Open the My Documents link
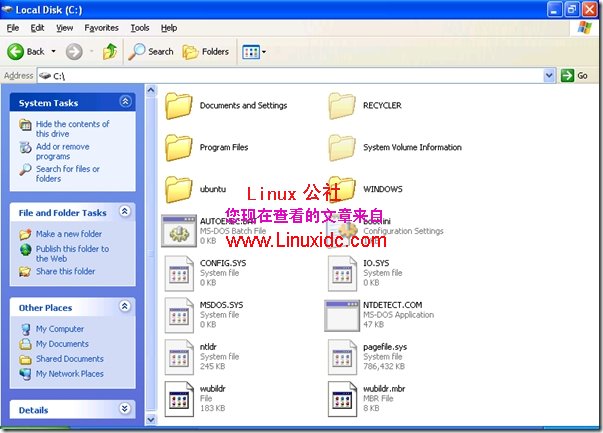Screen dimensions: 603x433 tap(62, 344)
